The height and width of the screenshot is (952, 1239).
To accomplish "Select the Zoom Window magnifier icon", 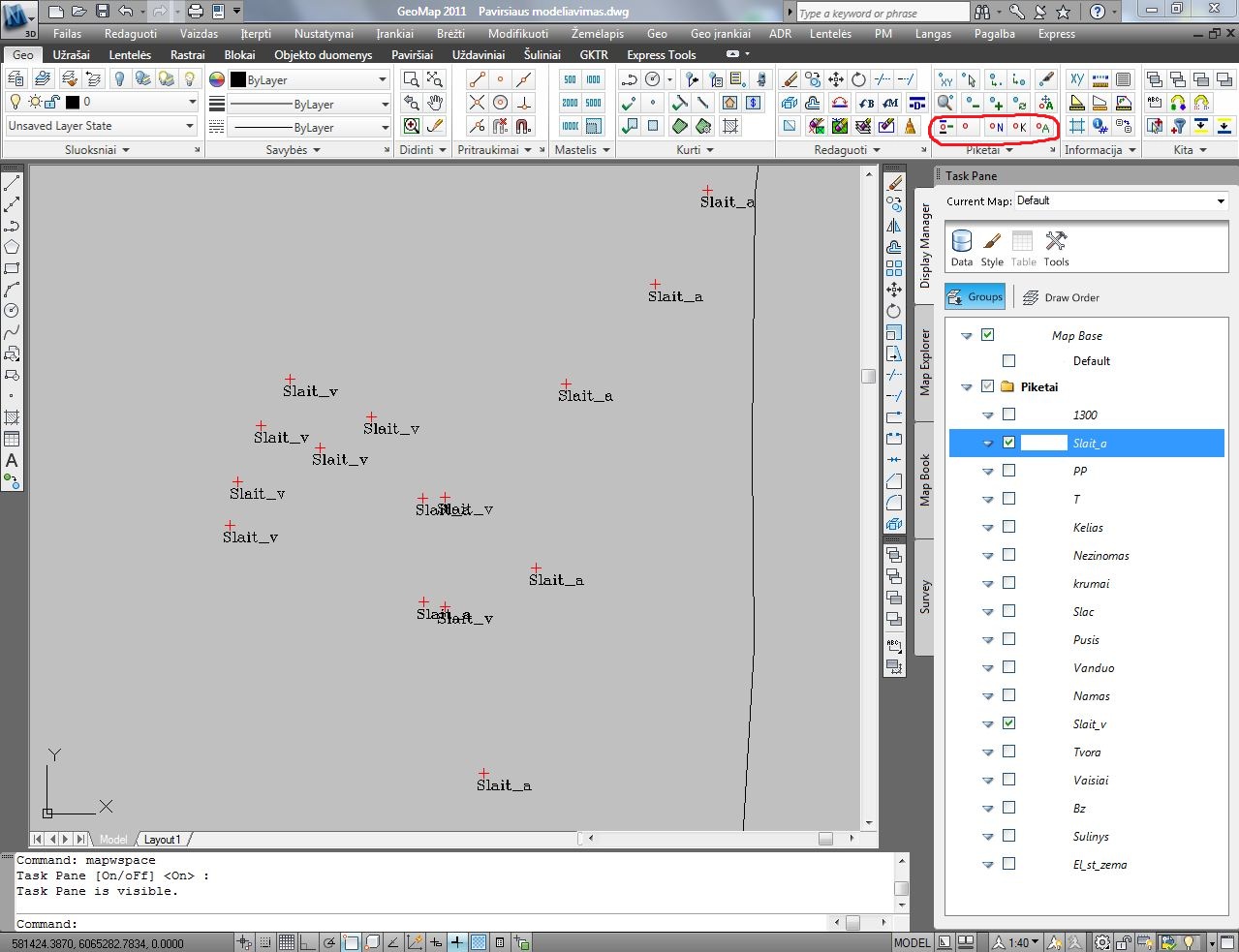I will [412, 79].
